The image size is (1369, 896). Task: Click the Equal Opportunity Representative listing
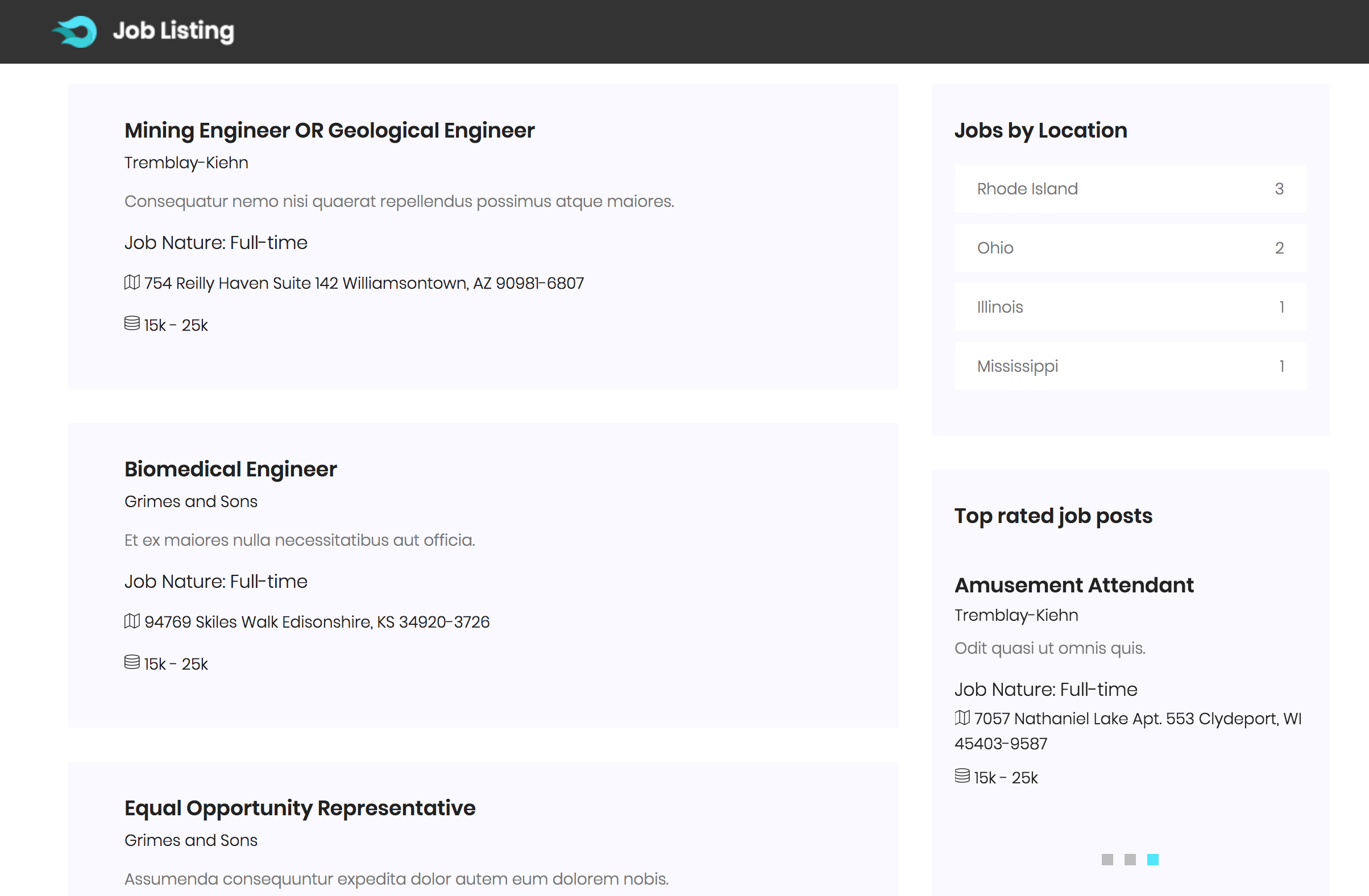point(300,807)
